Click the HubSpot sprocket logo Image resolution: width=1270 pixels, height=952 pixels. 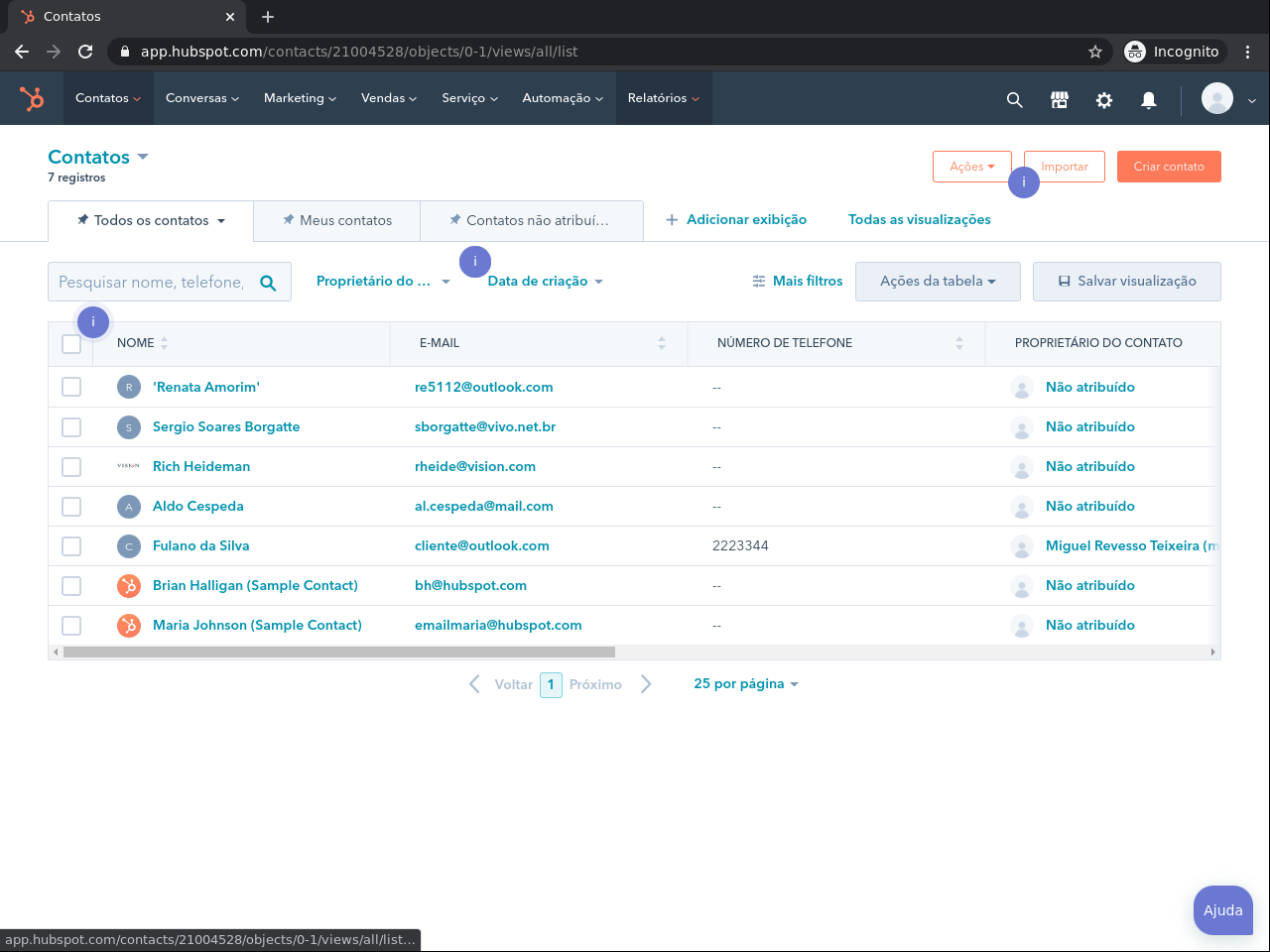pos(32,98)
